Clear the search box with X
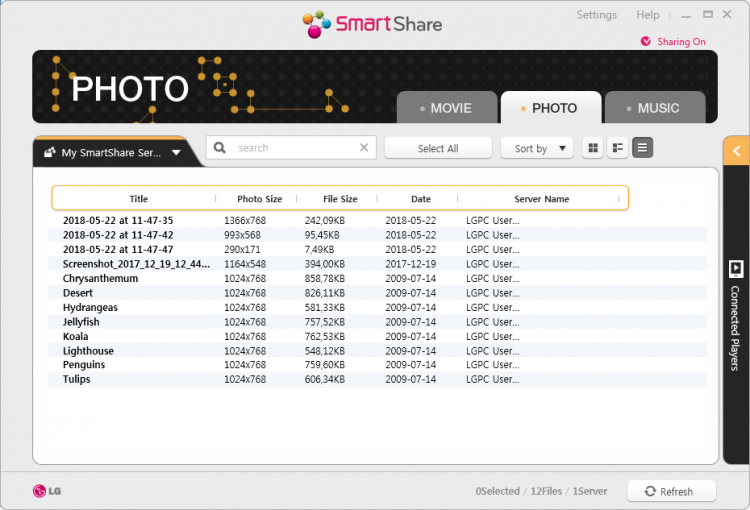 coord(364,148)
